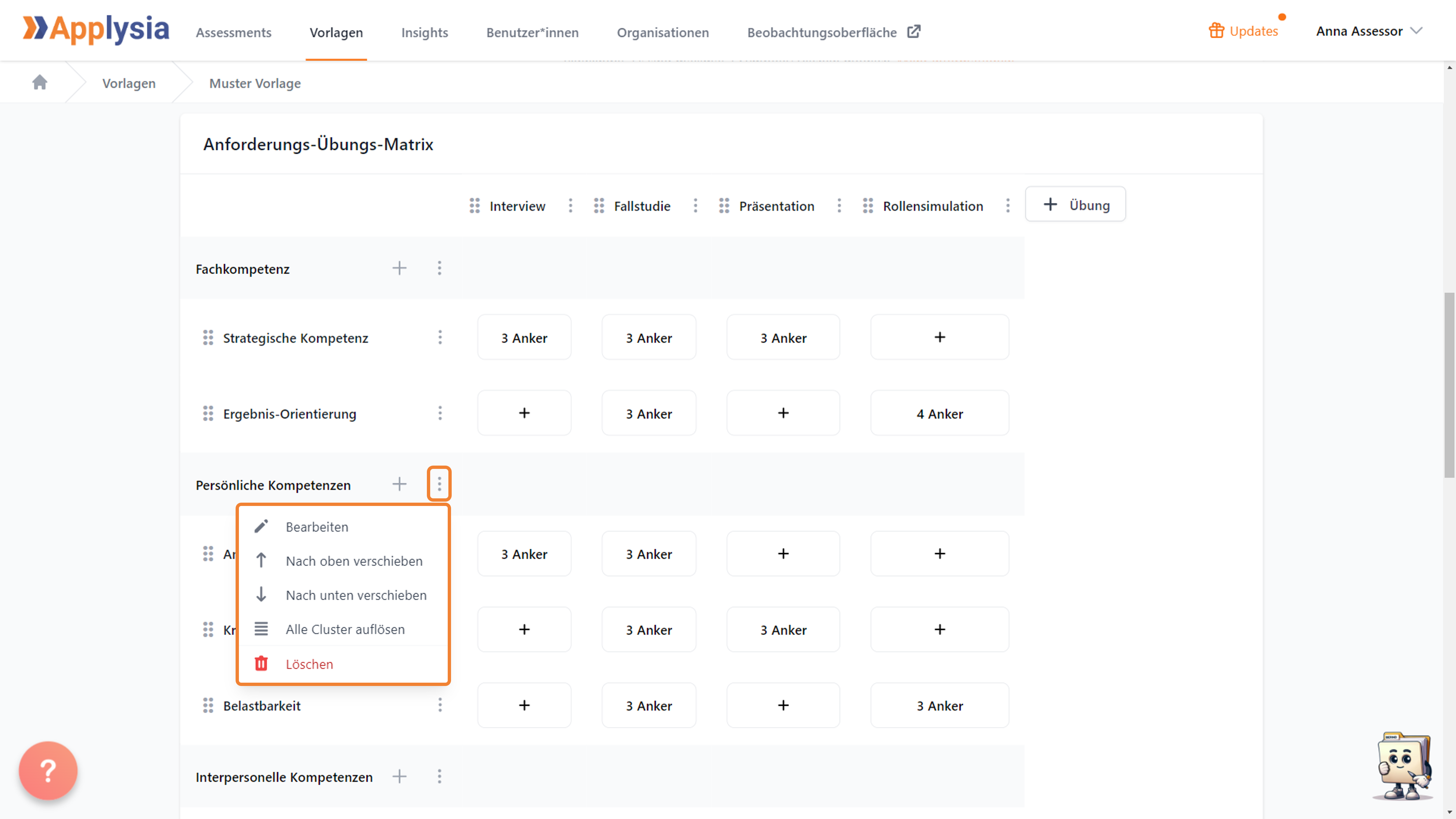Click scrollbar down arrow
1456x819 pixels.
(1450, 813)
